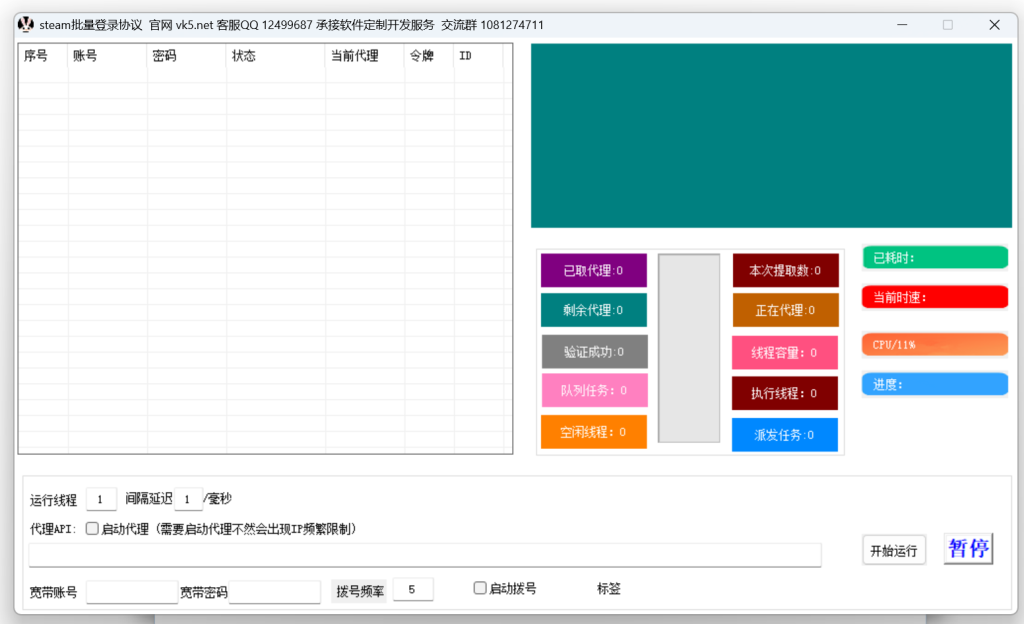Image resolution: width=1024 pixels, height=624 pixels.
Task: Click the app icon in title bar
Action: click(25, 25)
